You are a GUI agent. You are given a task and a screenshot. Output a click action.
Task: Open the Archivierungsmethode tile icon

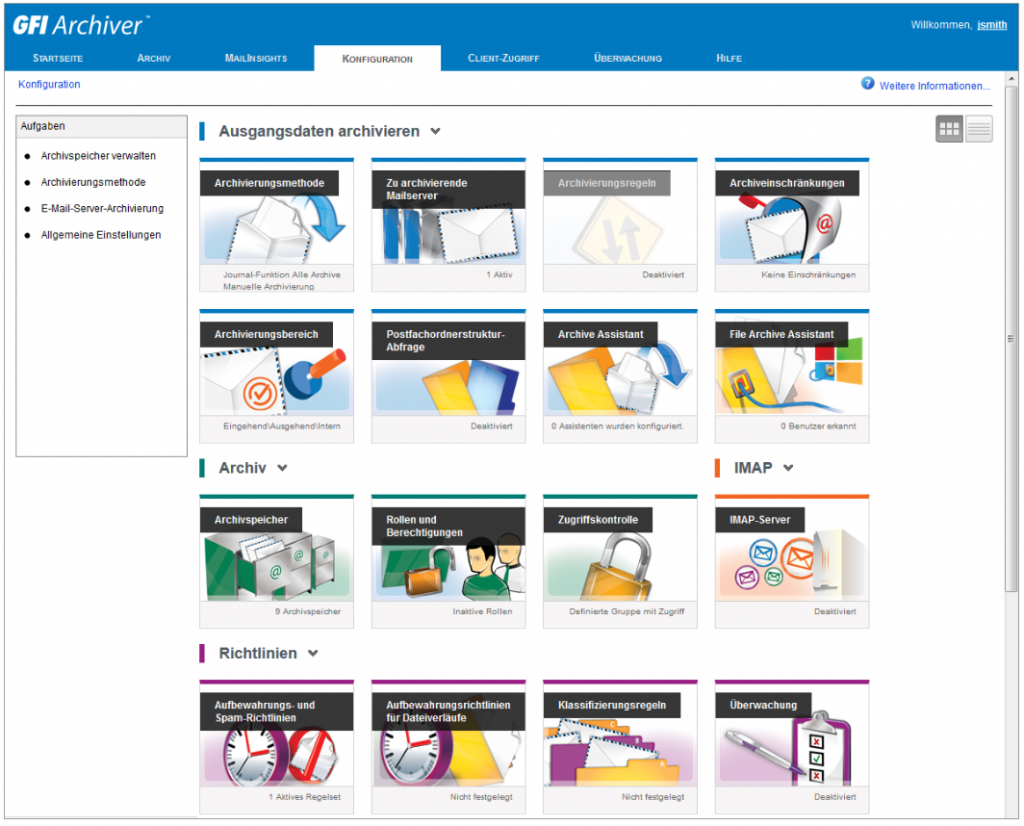pyautogui.click(x=276, y=225)
